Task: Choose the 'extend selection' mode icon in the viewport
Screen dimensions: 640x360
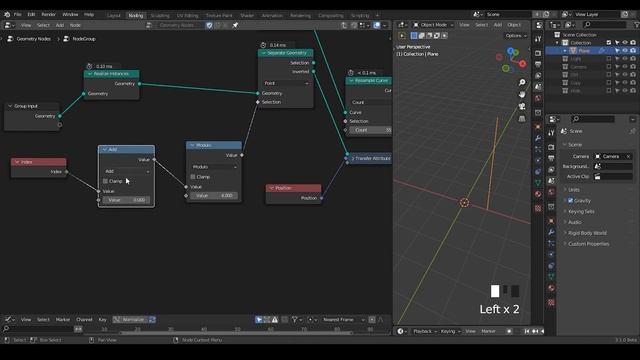Action: (x=422, y=36)
